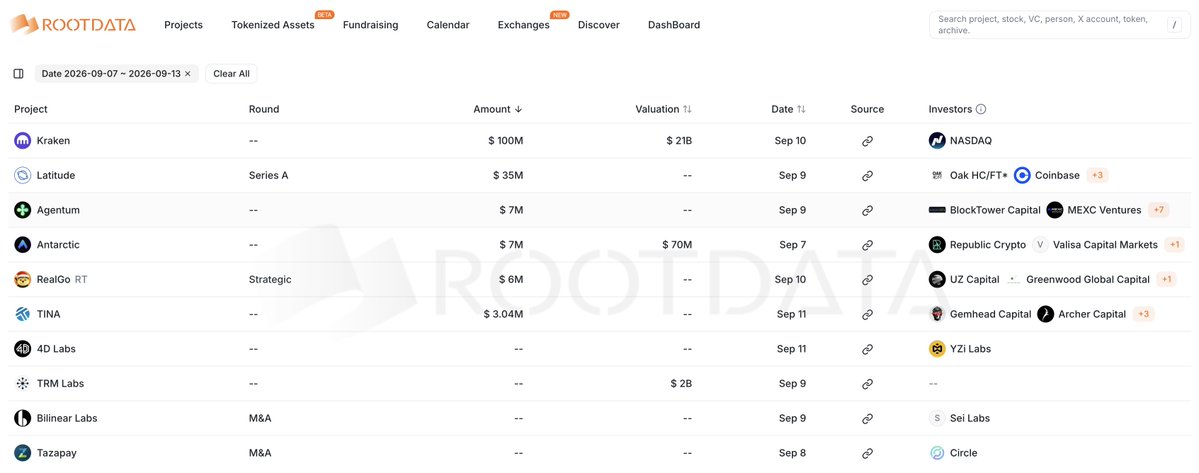
Task: Open the Discover menu
Action: point(599,25)
